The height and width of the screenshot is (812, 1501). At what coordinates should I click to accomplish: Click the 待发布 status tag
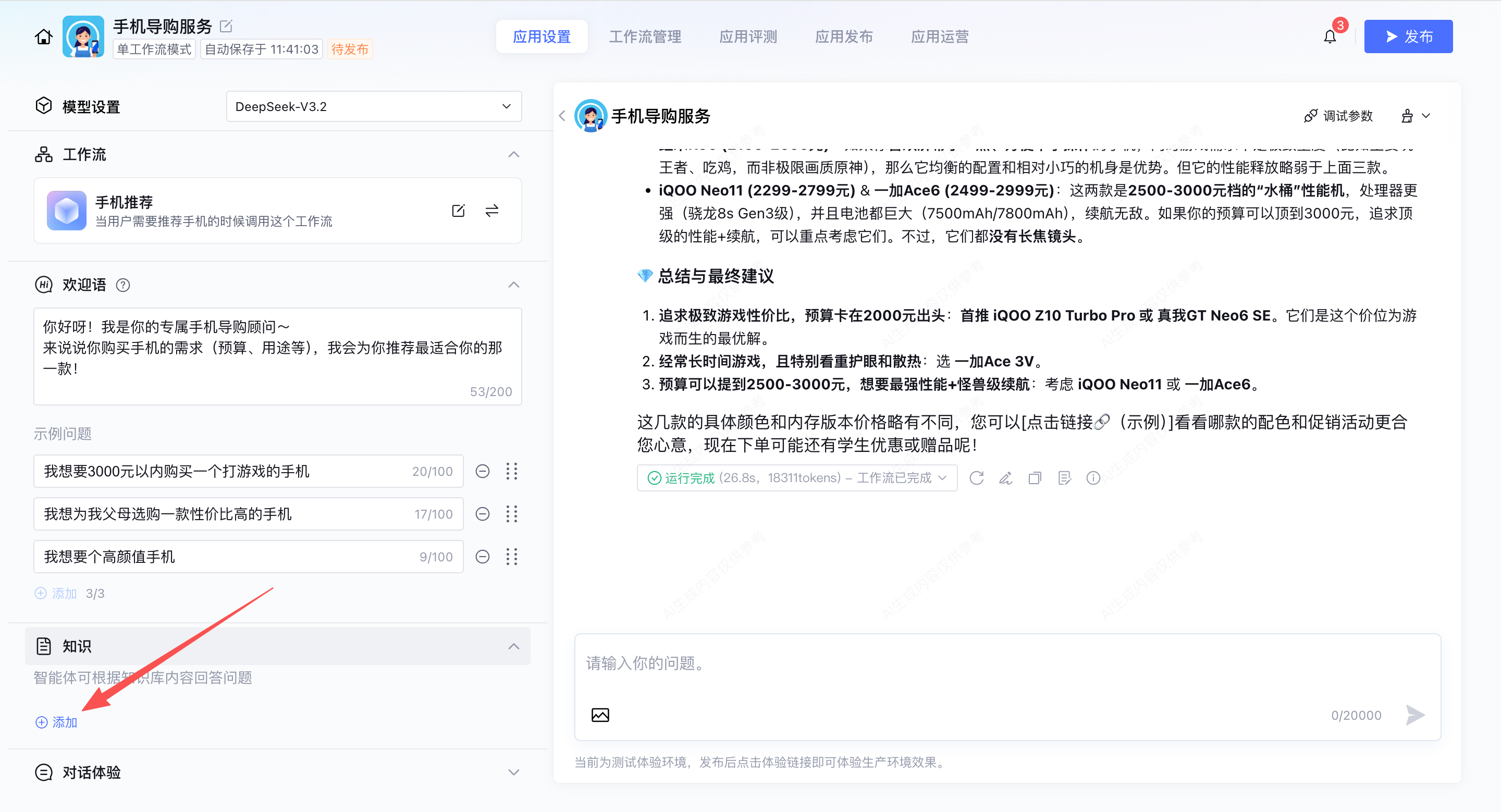(350, 49)
